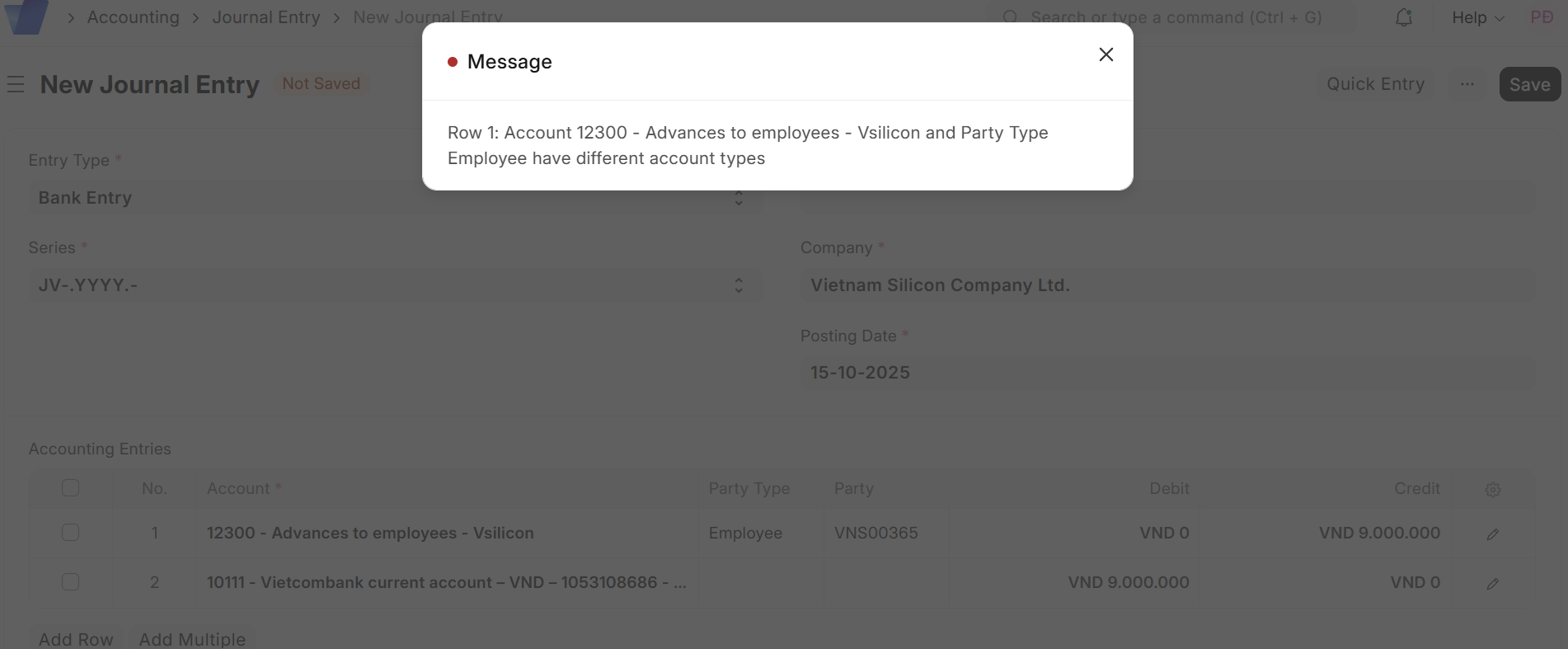Open the notifications bell
Screen dimensions: 1568x649
[x=1403, y=17]
